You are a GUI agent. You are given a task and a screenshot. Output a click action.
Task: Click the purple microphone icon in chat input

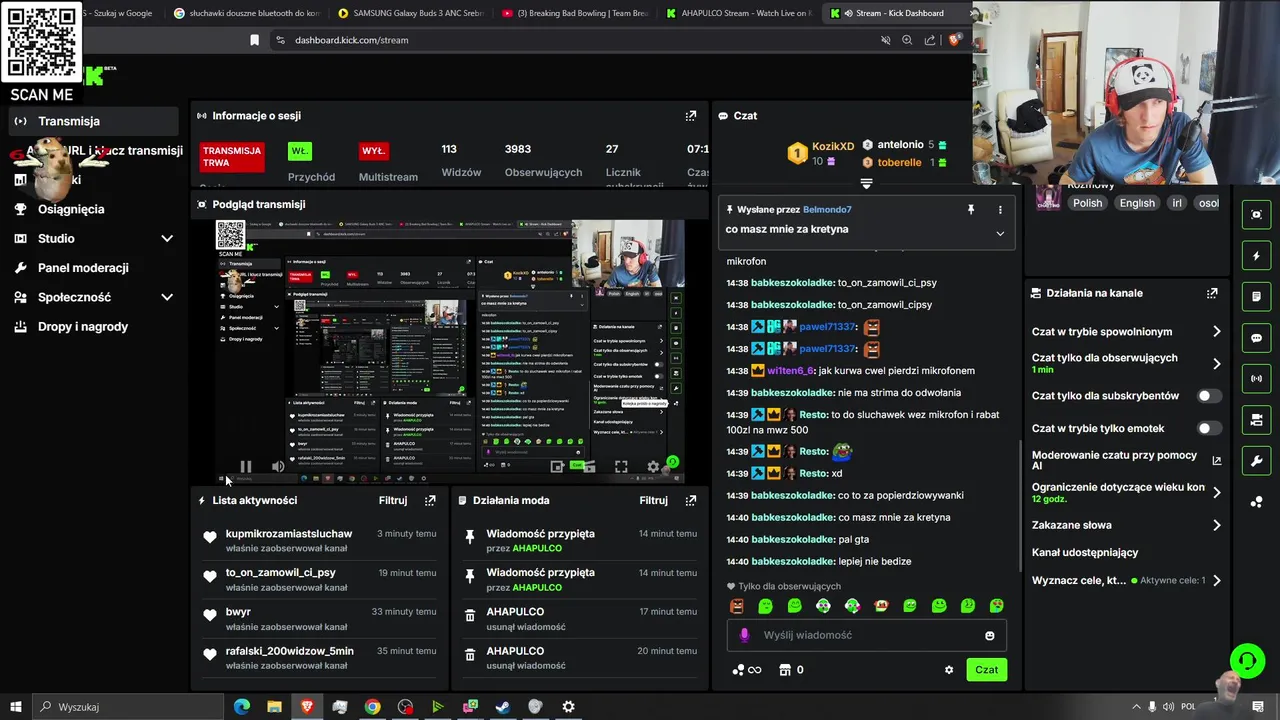[x=743, y=635]
